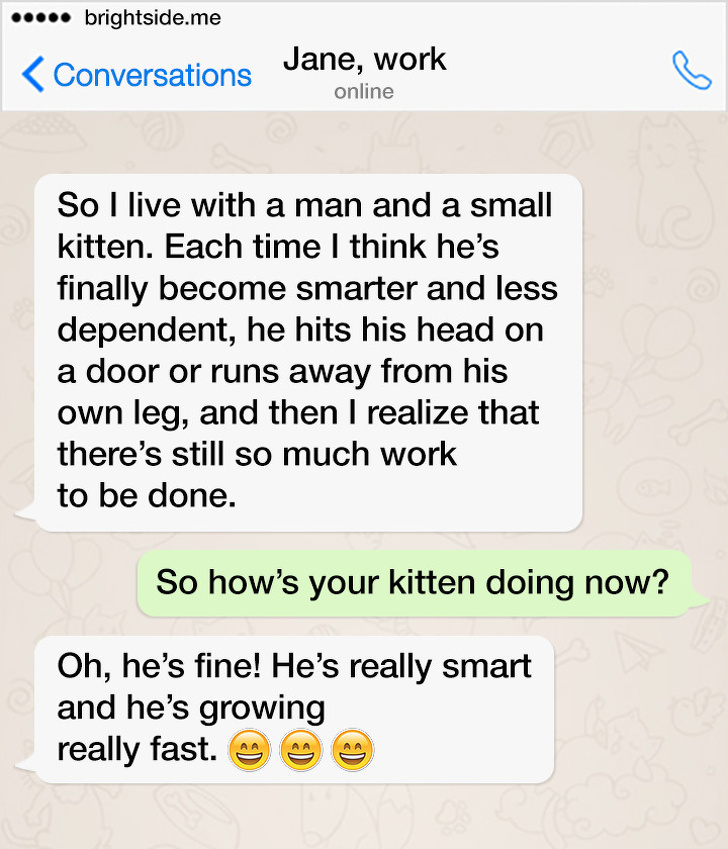Select the long kitten message bubble
The height and width of the screenshot is (849, 728).
coord(309,352)
